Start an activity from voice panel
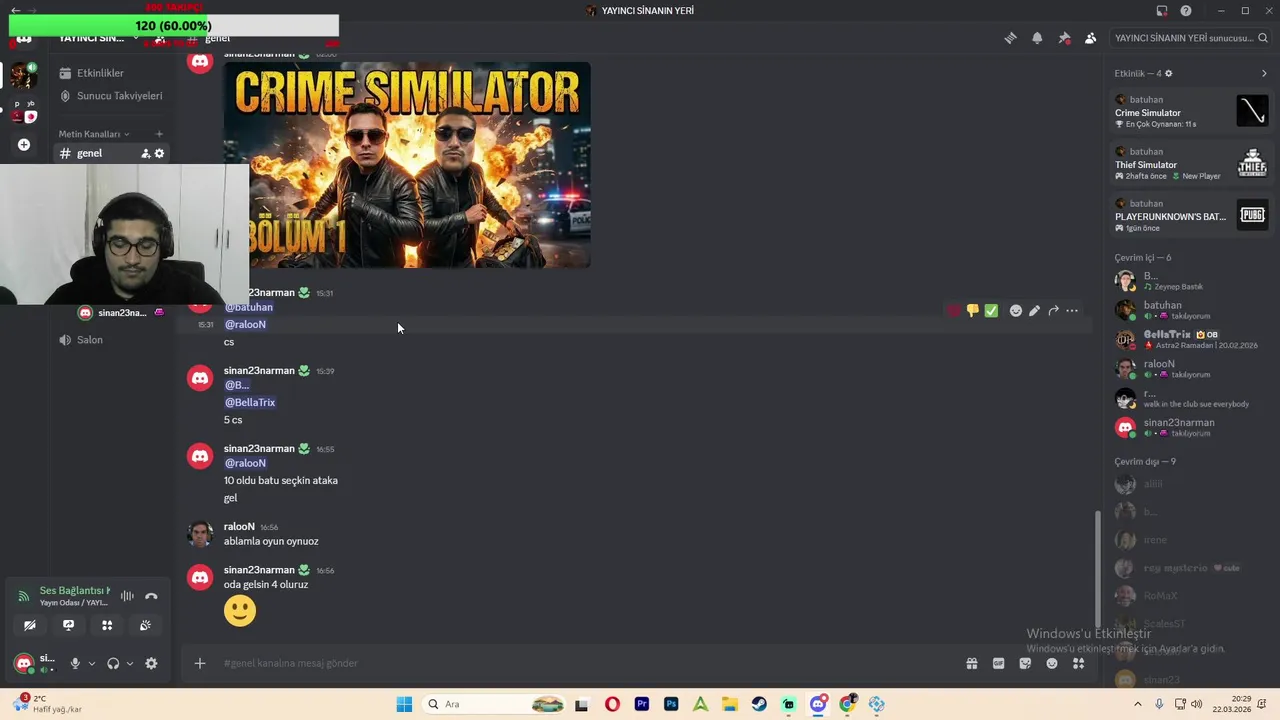This screenshot has width=1280, height=720. [107, 625]
